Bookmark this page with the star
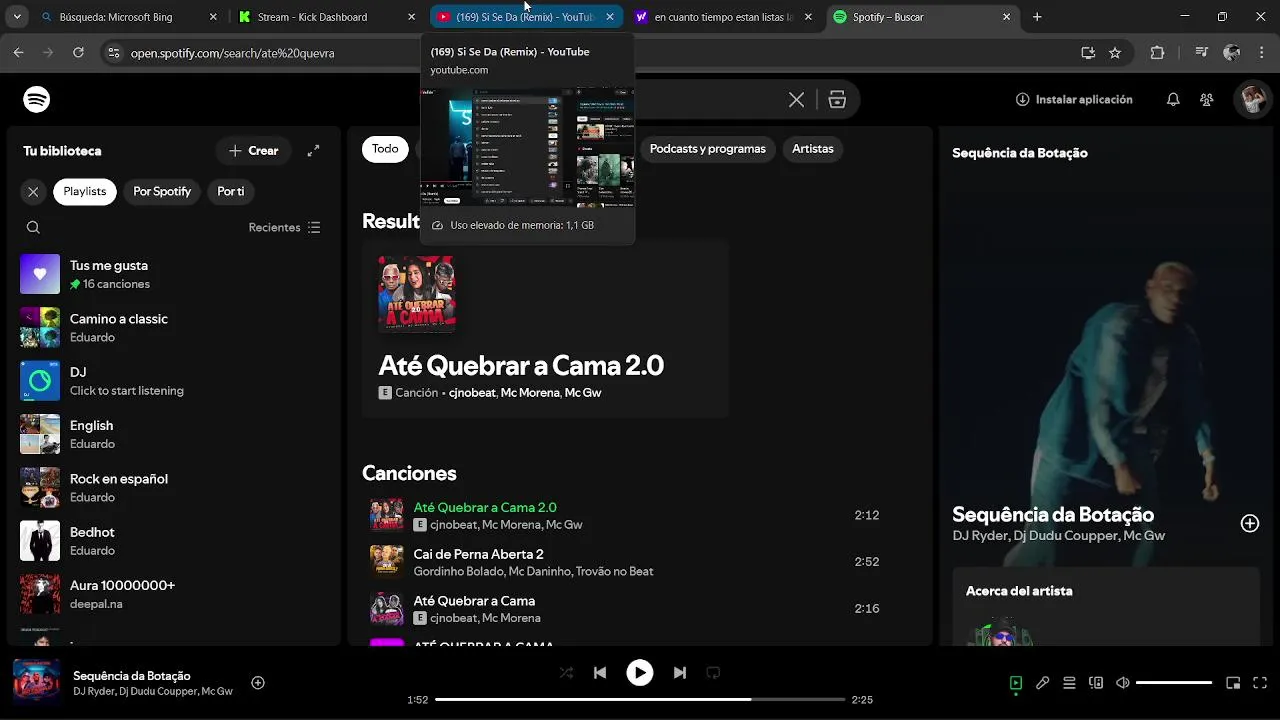The height and width of the screenshot is (720, 1280). coord(1115,53)
